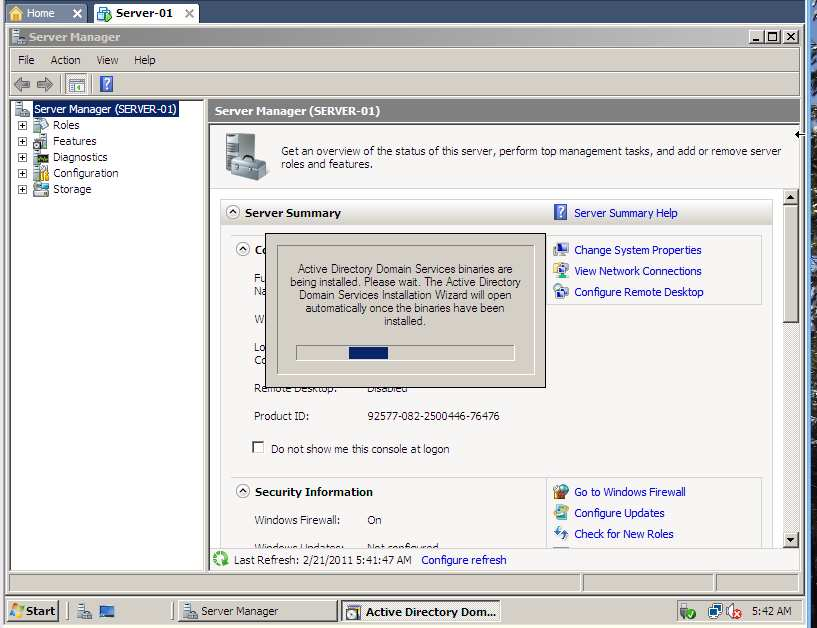Open the Help menu

[x=145, y=60]
